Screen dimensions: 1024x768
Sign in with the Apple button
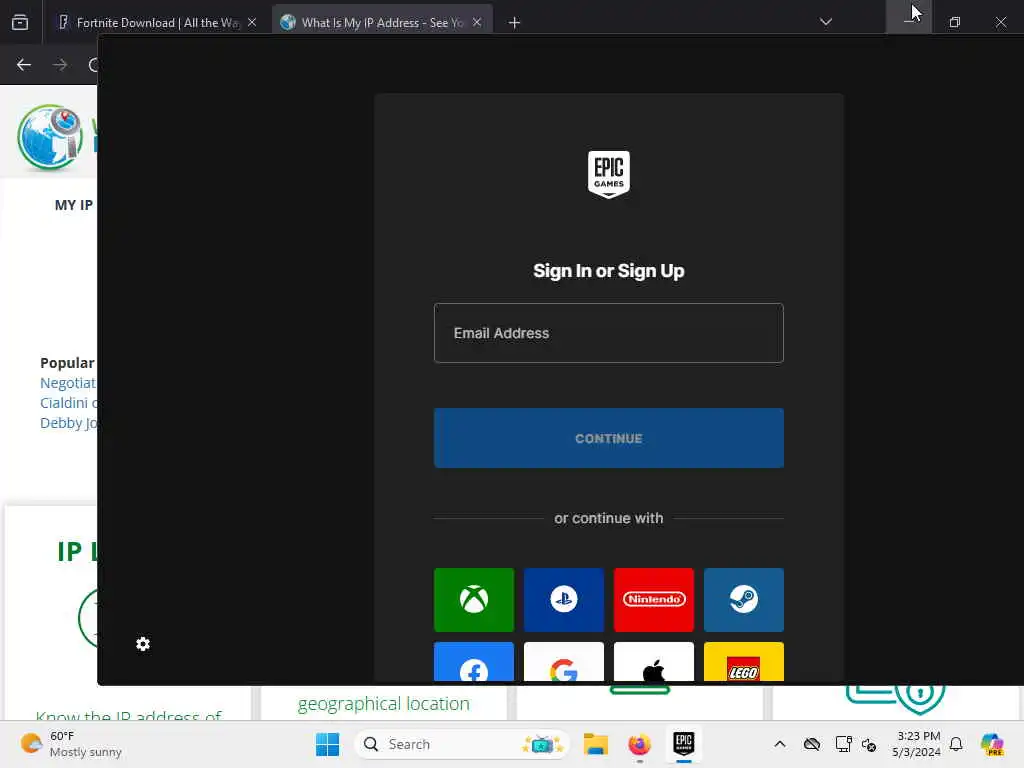(x=654, y=662)
